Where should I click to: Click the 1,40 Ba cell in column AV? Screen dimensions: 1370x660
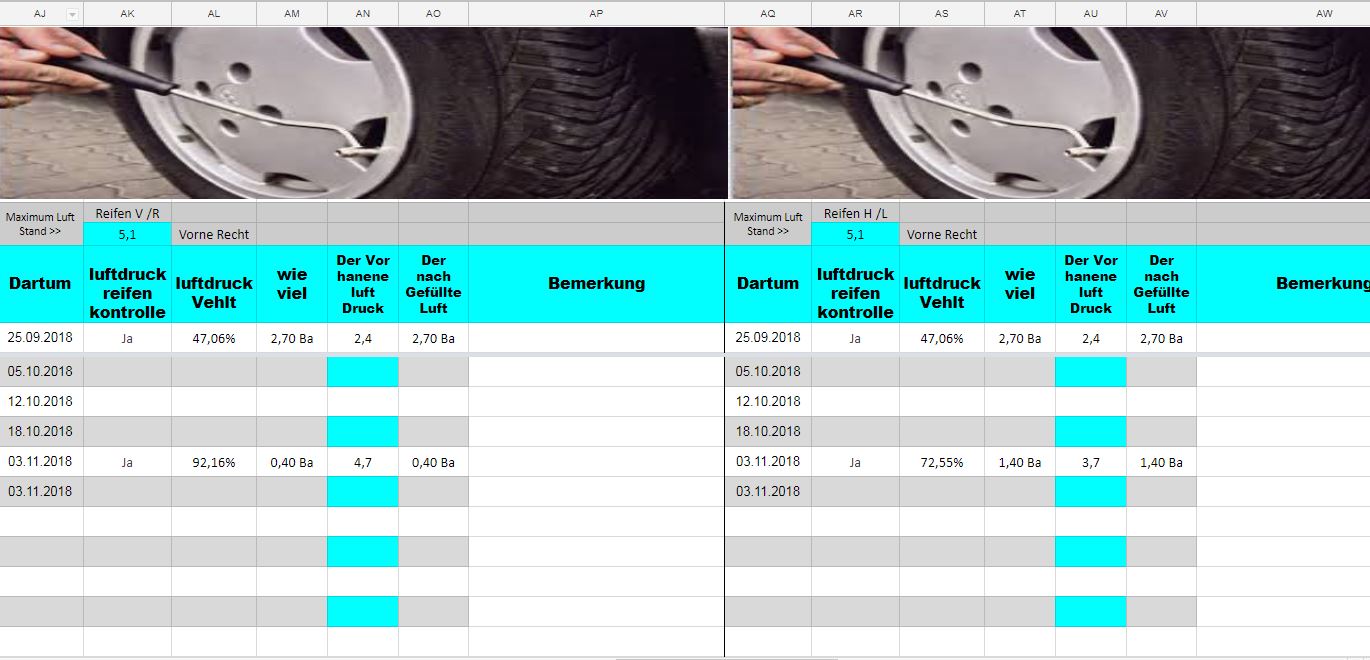tap(1161, 462)
